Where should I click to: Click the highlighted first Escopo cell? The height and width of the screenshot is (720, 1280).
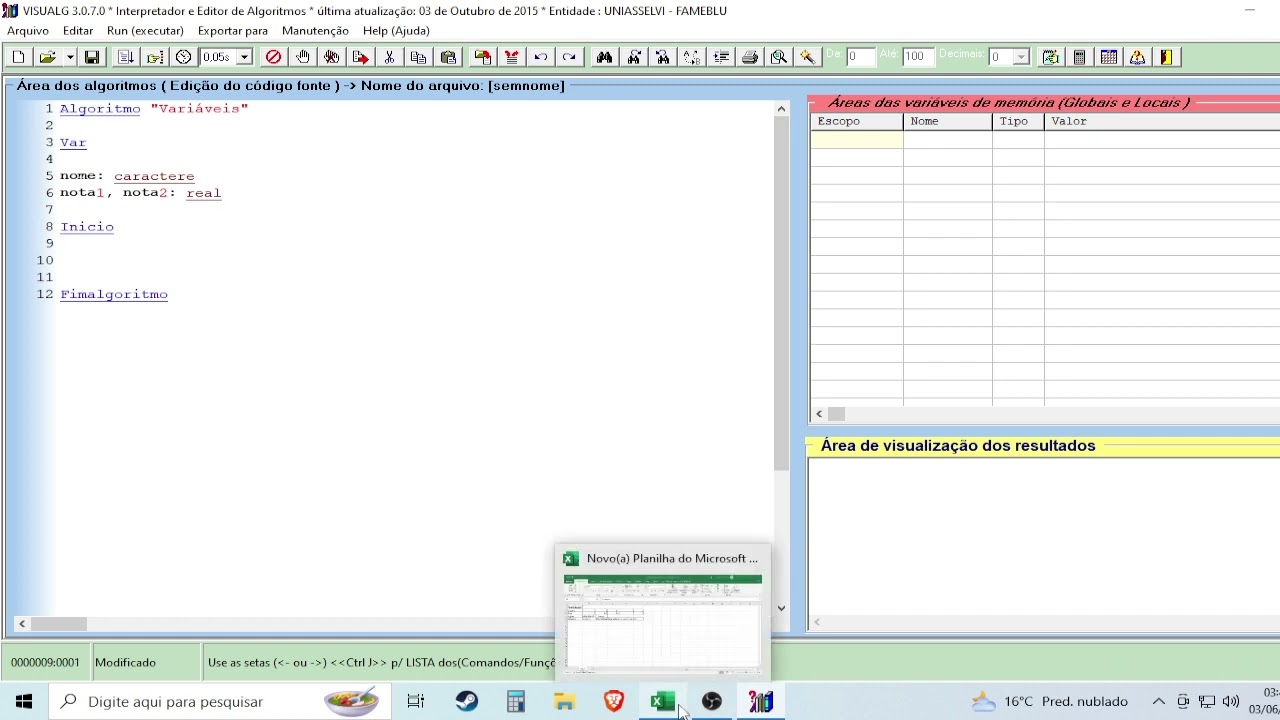pyautogui.click(x=857, y=139)
